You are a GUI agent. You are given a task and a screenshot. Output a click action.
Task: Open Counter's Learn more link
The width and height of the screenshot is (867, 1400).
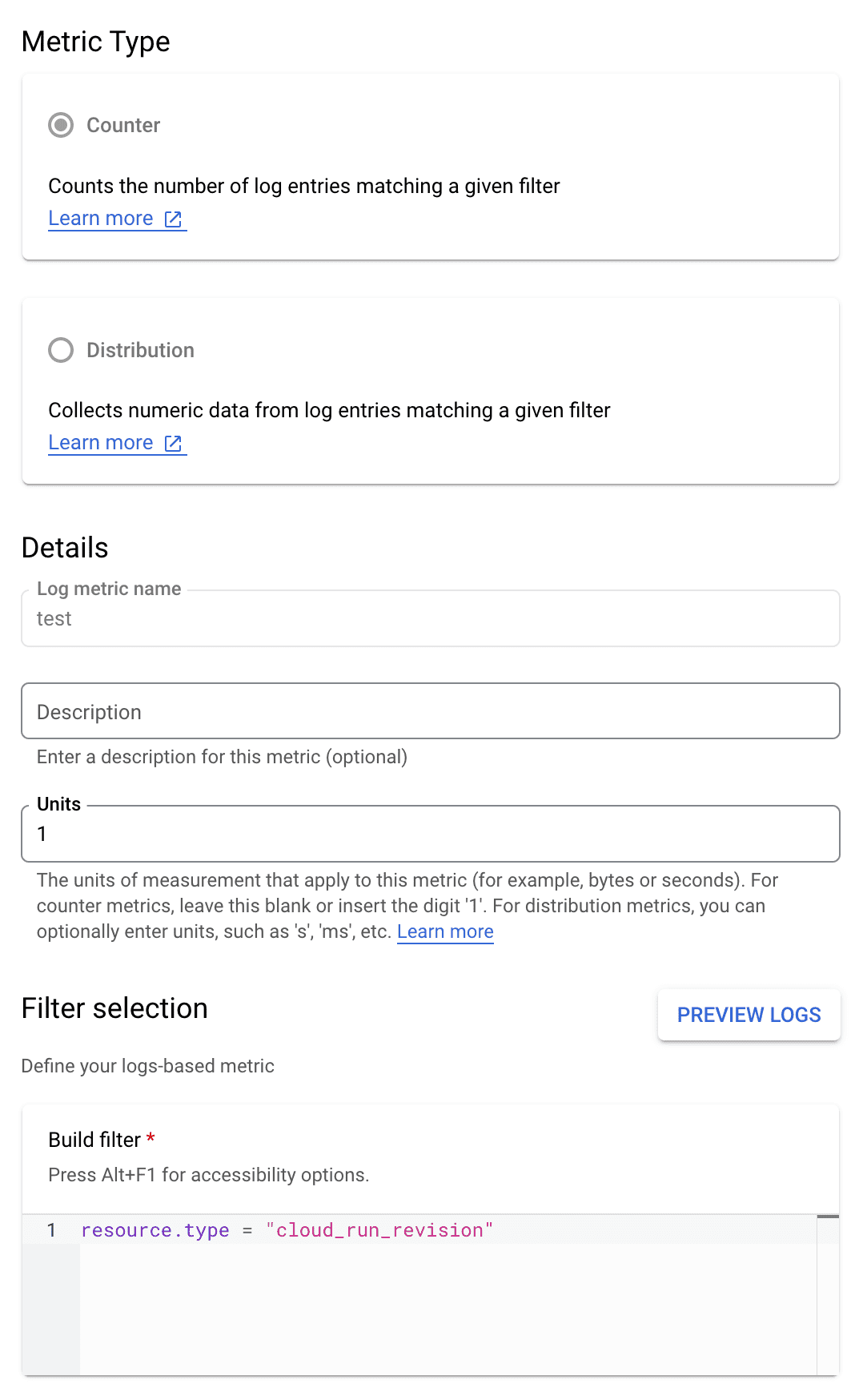[x=101, y=219]
